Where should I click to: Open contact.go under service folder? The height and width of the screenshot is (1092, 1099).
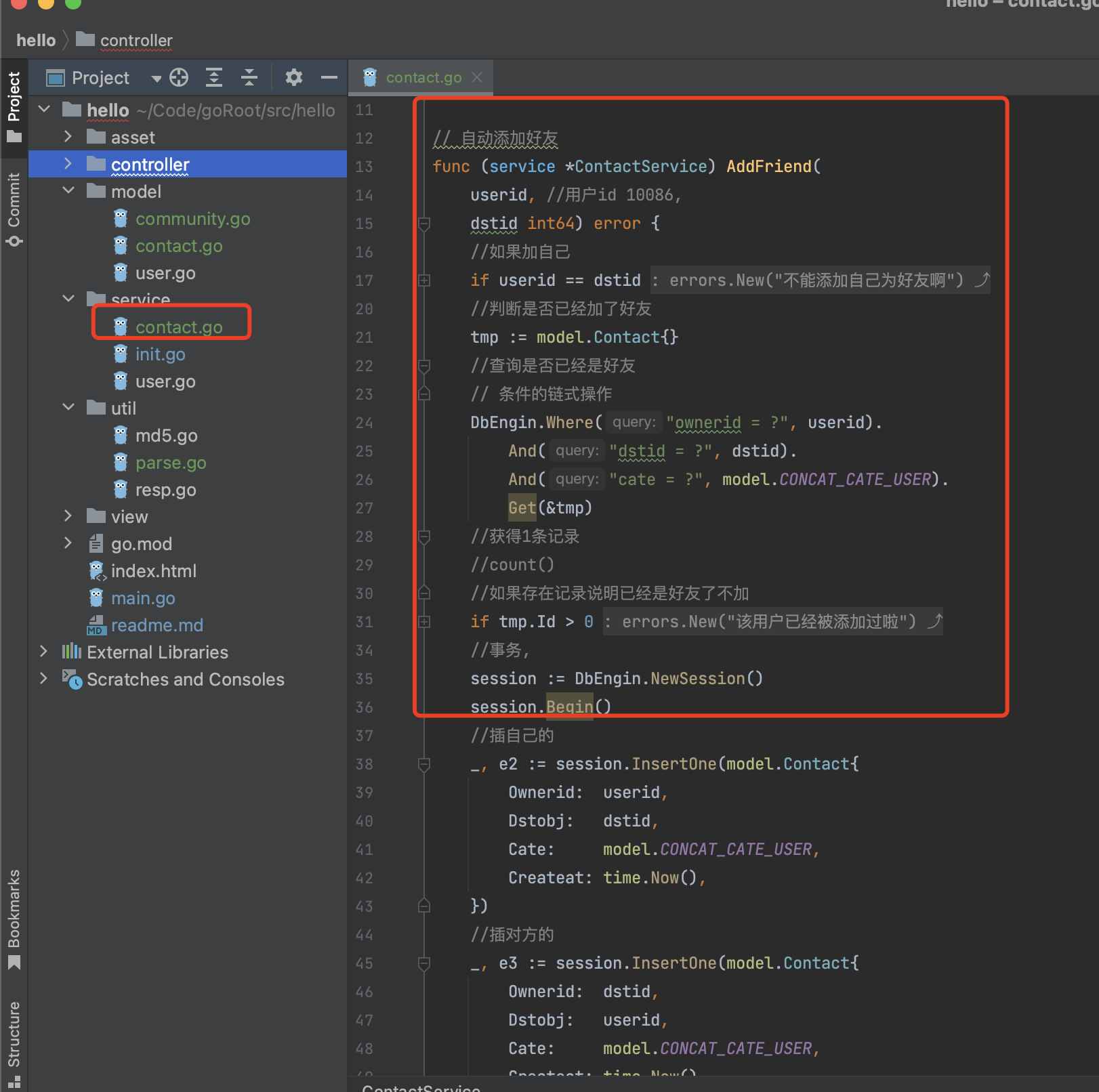179,327
